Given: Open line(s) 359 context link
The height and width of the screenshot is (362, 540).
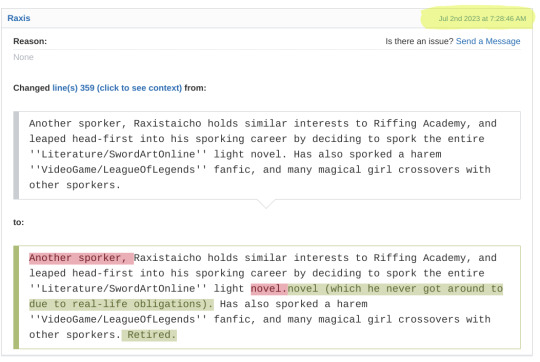Looking at the screenshot, I should [x=117, y=88].
